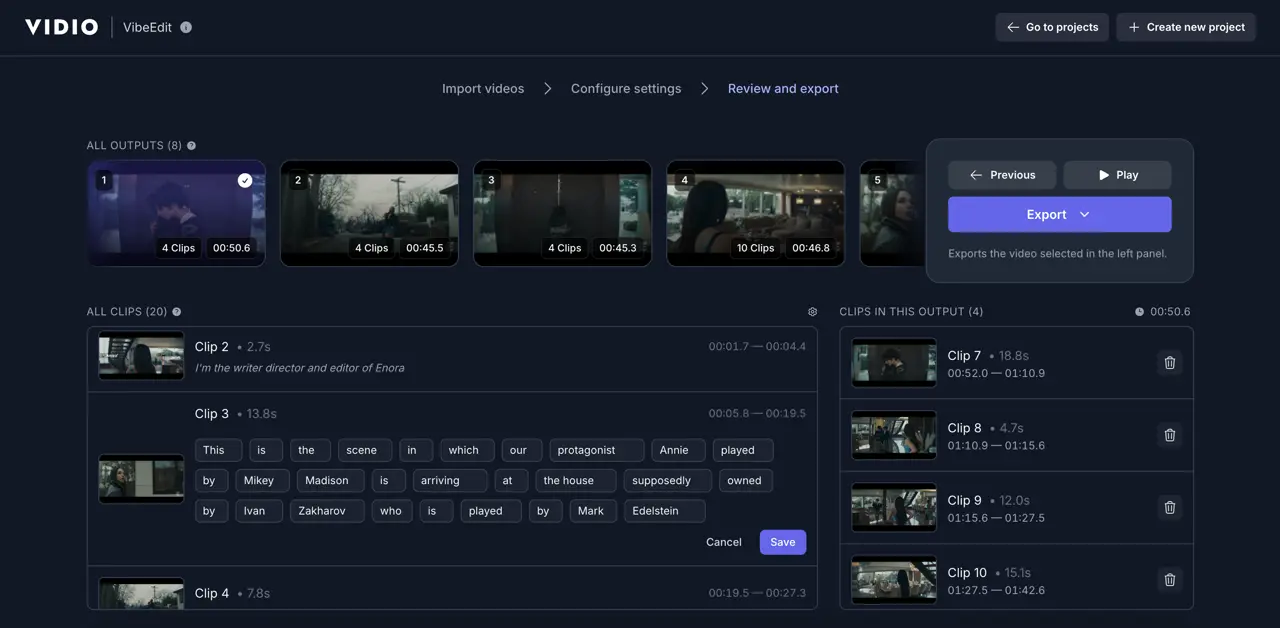Open the Clip 3 thumbnail
This screenshot has height=628, width=1280.
tap(141, 480)
